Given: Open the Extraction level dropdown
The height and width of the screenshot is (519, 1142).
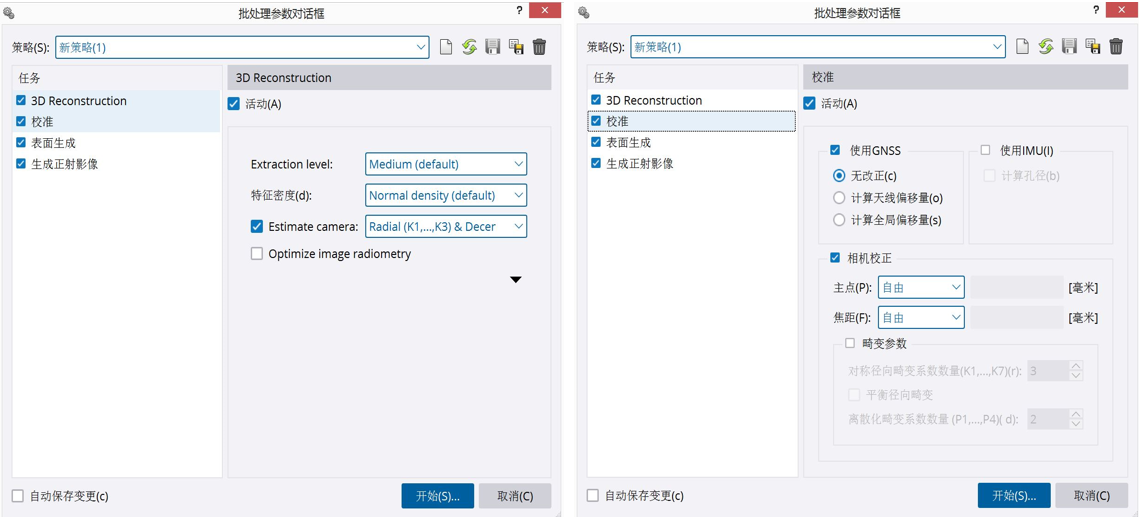Looking at the screenshot, I should [446, 164].
